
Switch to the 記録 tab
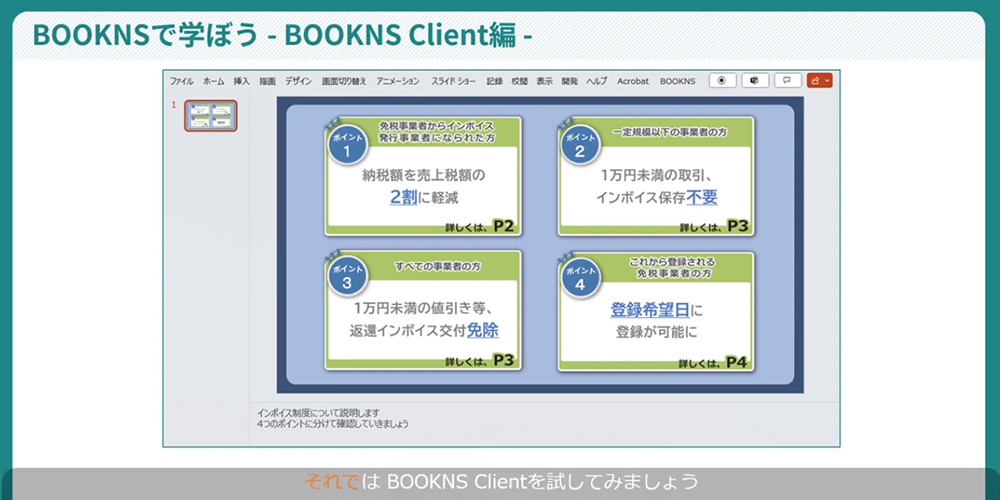495,82
